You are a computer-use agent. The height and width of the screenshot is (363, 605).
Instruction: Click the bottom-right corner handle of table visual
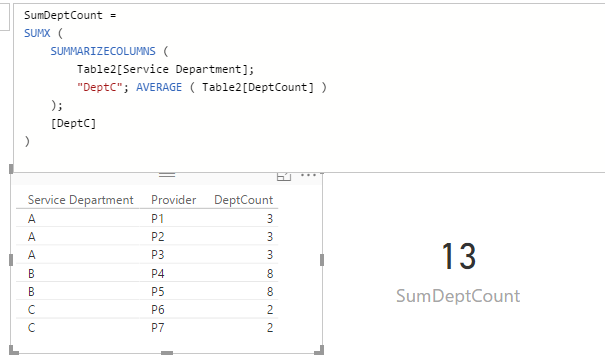tap(319, 350)
